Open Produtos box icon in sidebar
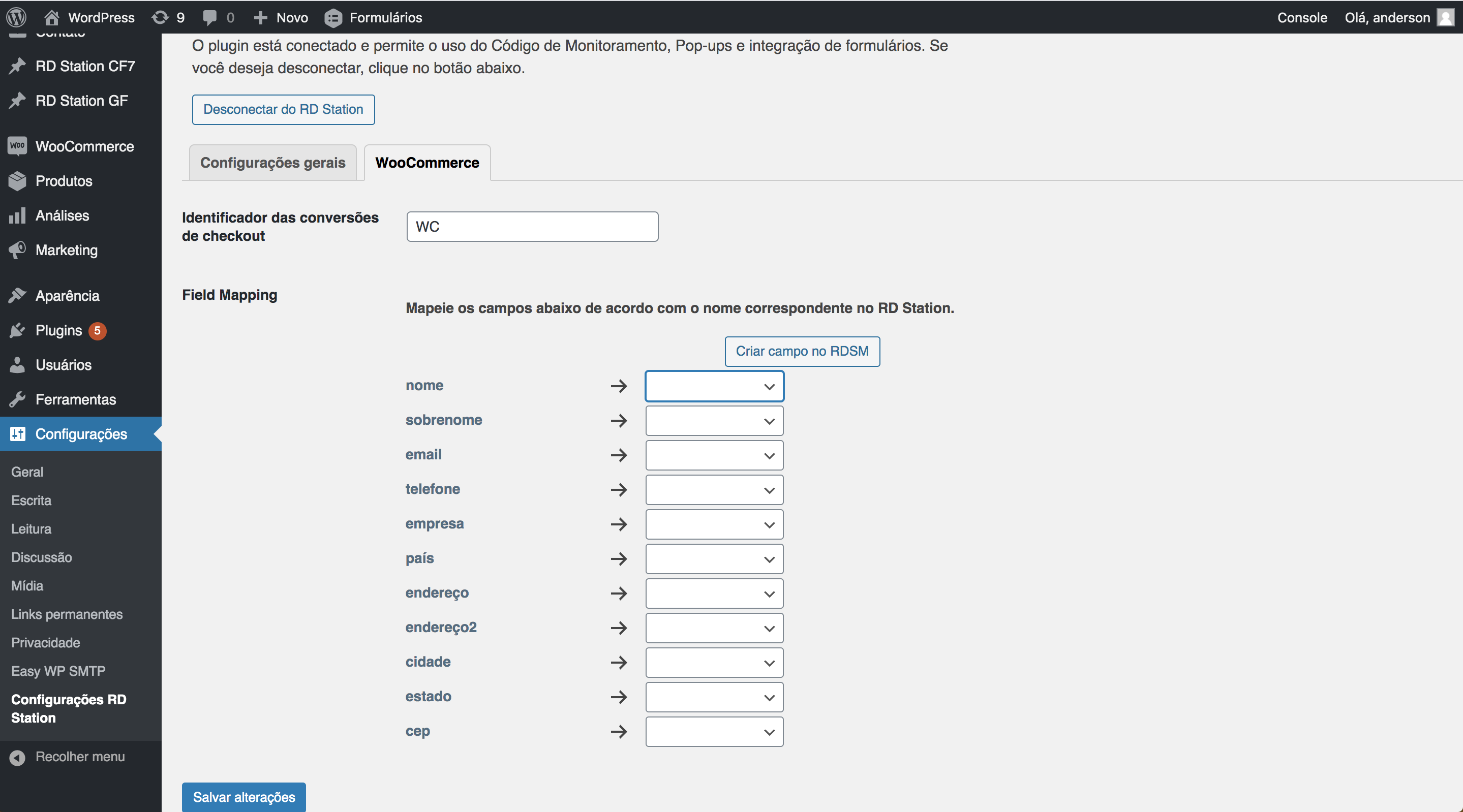 point(18,180)
